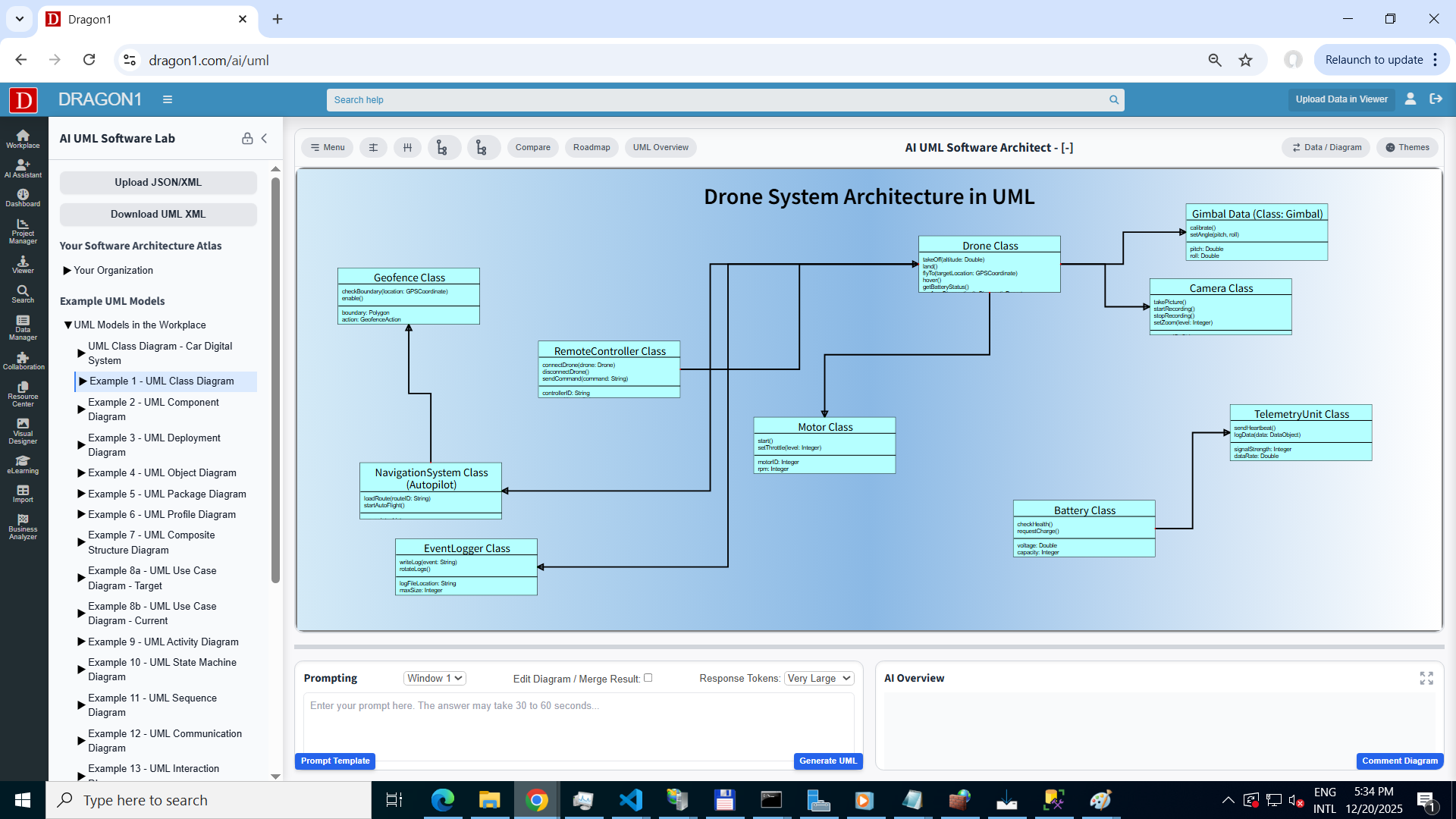Select the tree hierarchy layout icon
1456x819 pixels.
coord(444,147)
